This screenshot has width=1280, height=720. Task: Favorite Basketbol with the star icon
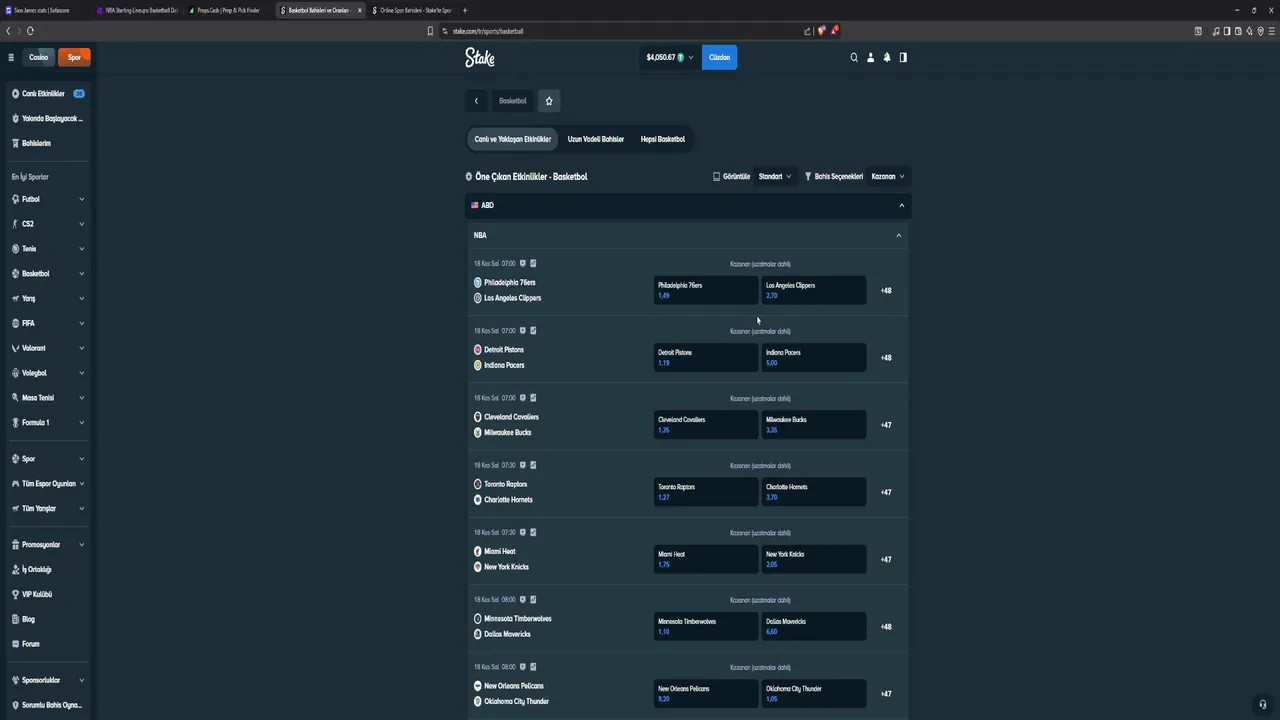tap(549, 101)
